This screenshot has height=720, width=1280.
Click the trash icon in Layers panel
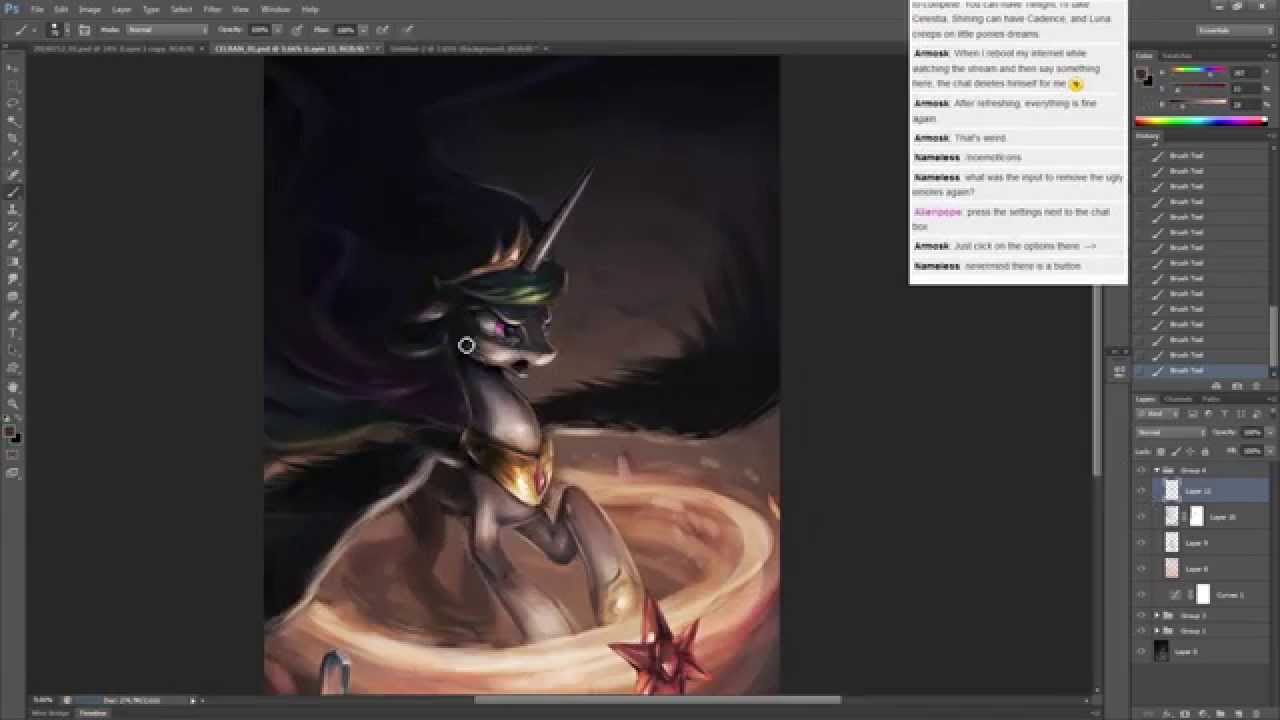pyautogui.click(x=1258, y=714)
